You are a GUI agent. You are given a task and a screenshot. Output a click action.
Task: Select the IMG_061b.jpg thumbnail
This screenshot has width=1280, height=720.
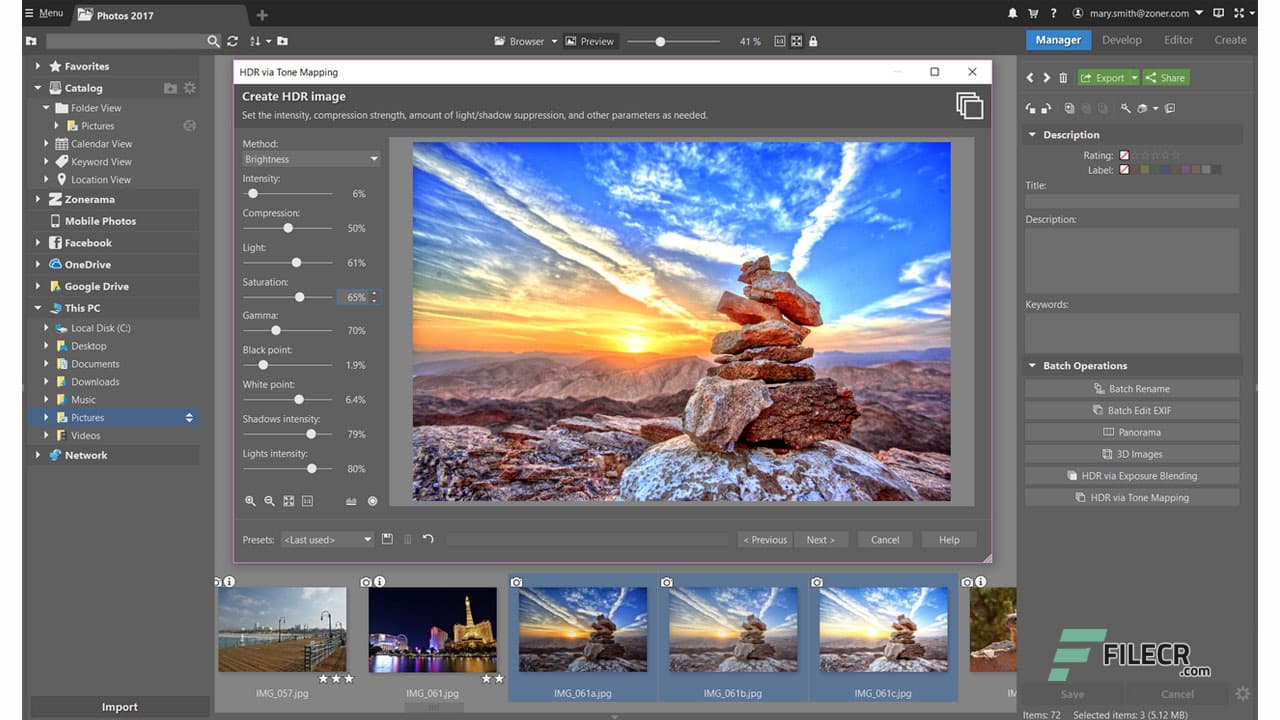[733, 628]
